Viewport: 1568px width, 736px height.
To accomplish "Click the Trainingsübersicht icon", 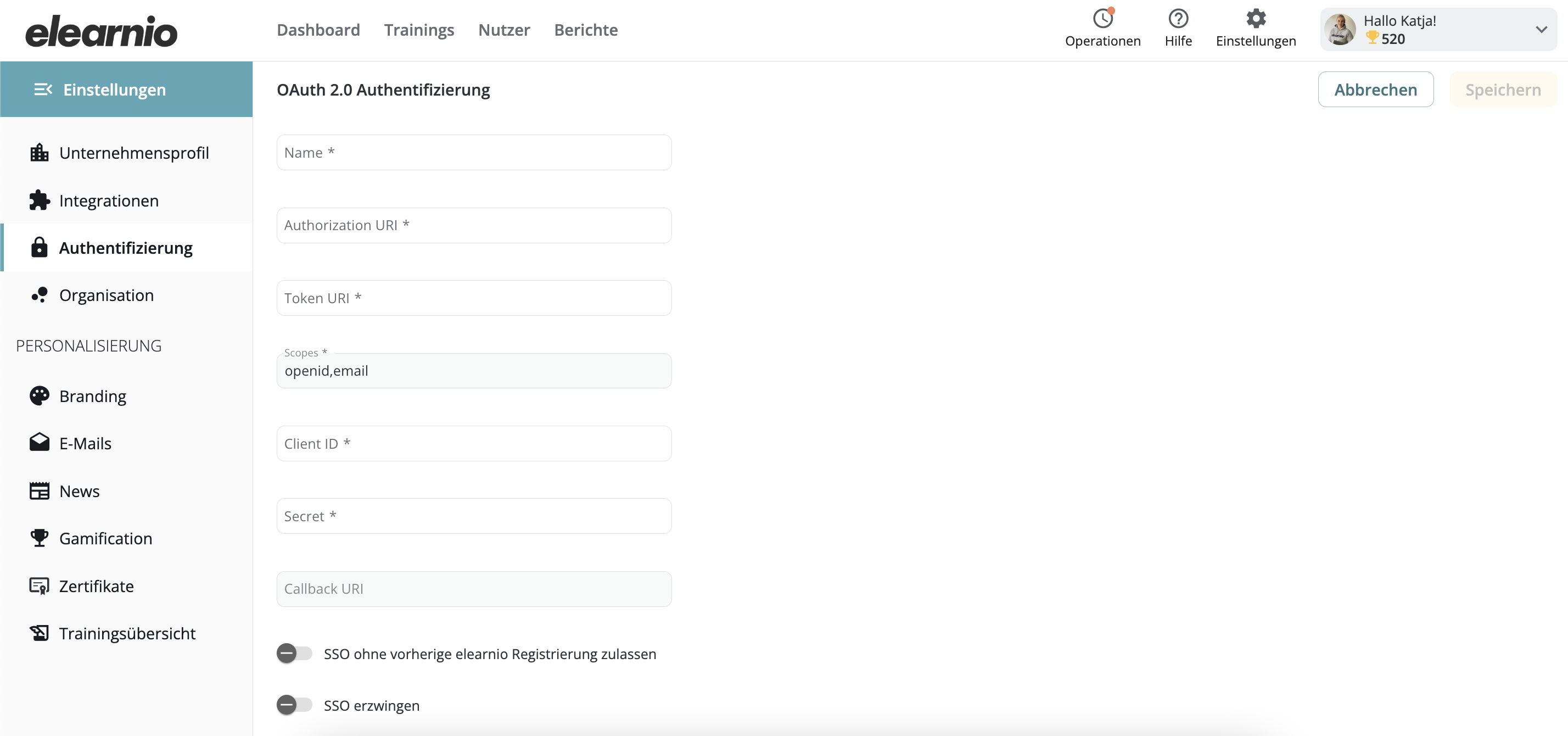I will pos(40,633).
